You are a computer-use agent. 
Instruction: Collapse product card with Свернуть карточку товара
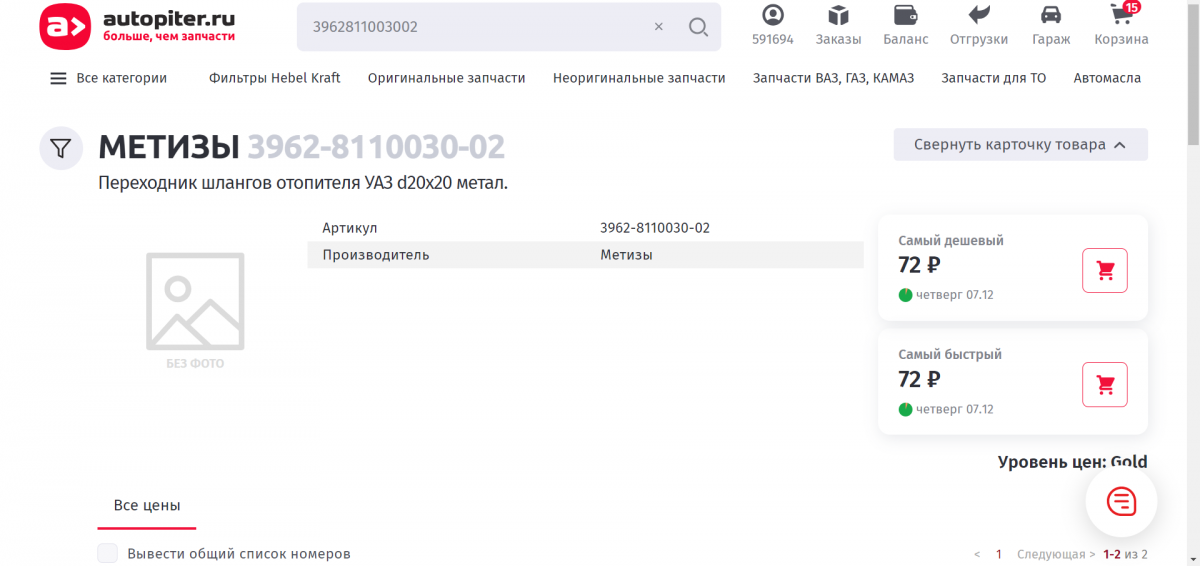pos(1020,145)
